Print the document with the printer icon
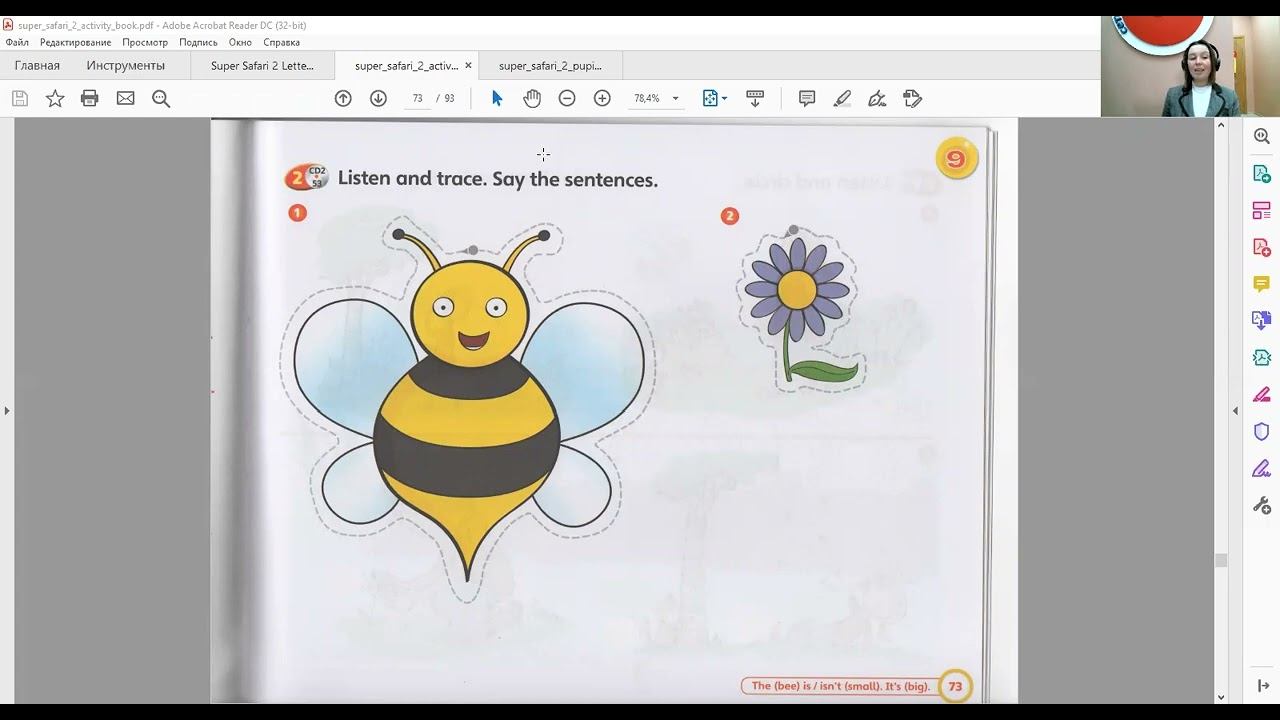 [90, 98]
